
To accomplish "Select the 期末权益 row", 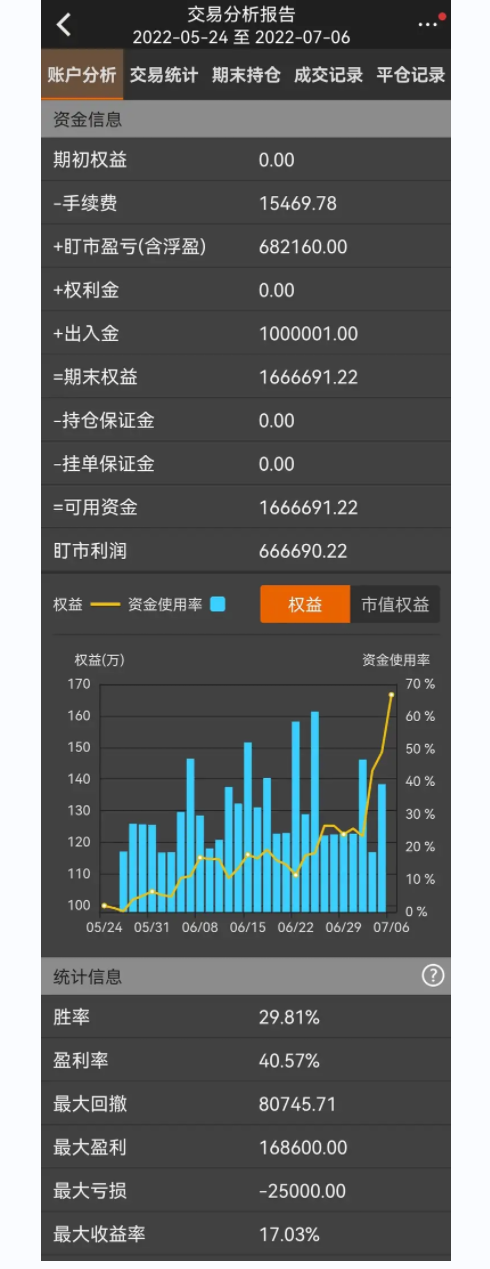I will (x=246, y=377).
